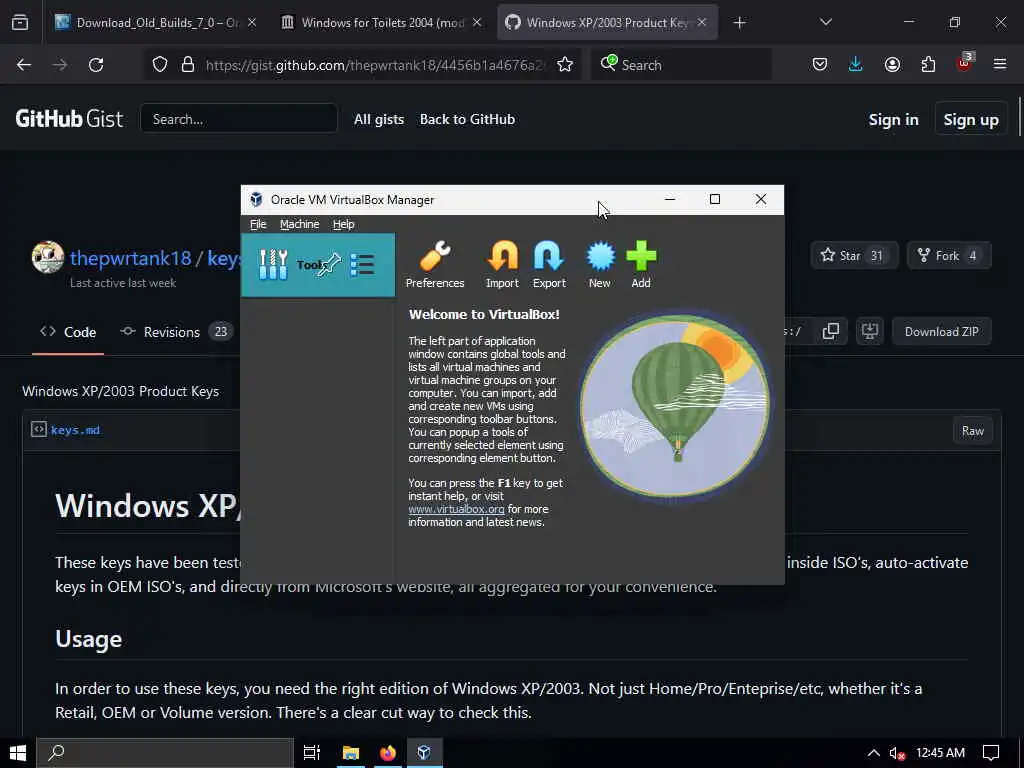Viewport: 1024px width, 768px height.
Task: Reload the current page
Action: click(96, 65)
